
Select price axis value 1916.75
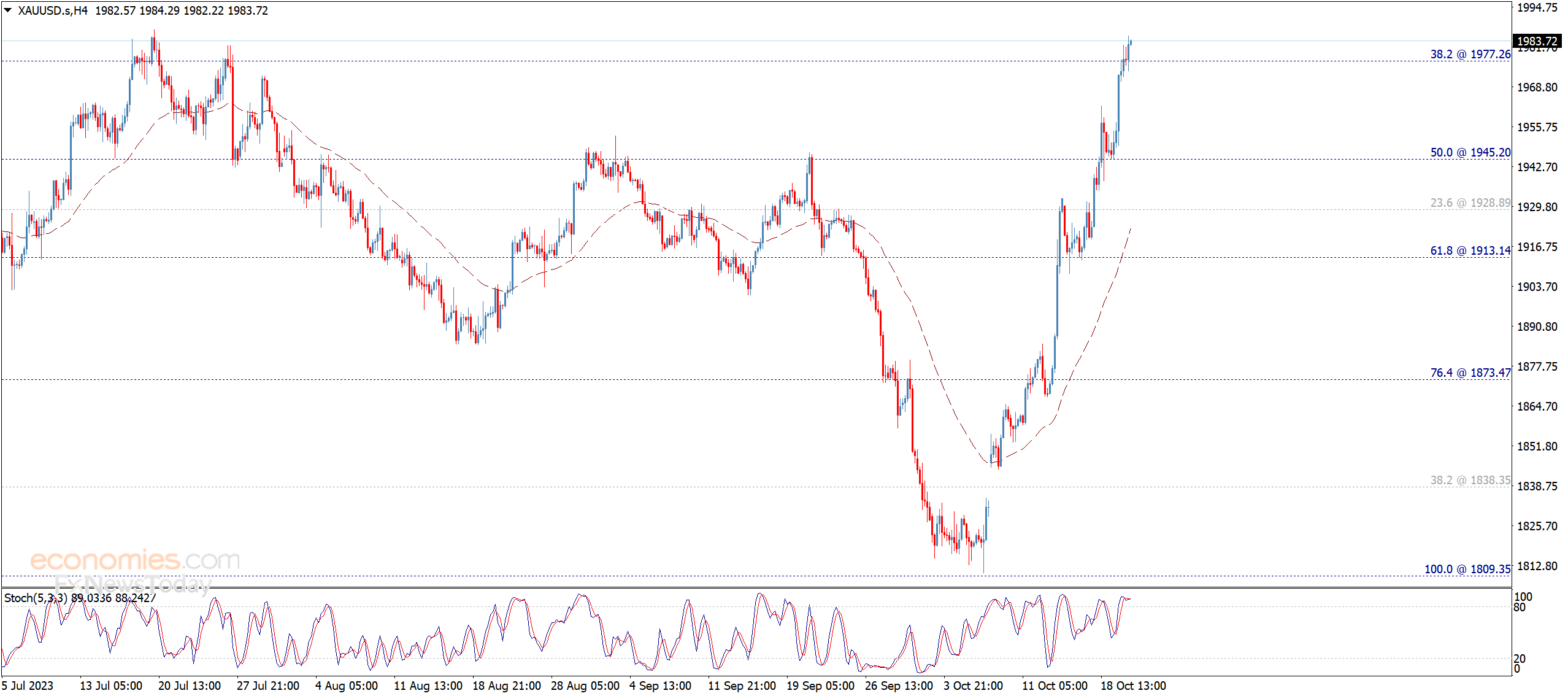(x=1537, y=247)
